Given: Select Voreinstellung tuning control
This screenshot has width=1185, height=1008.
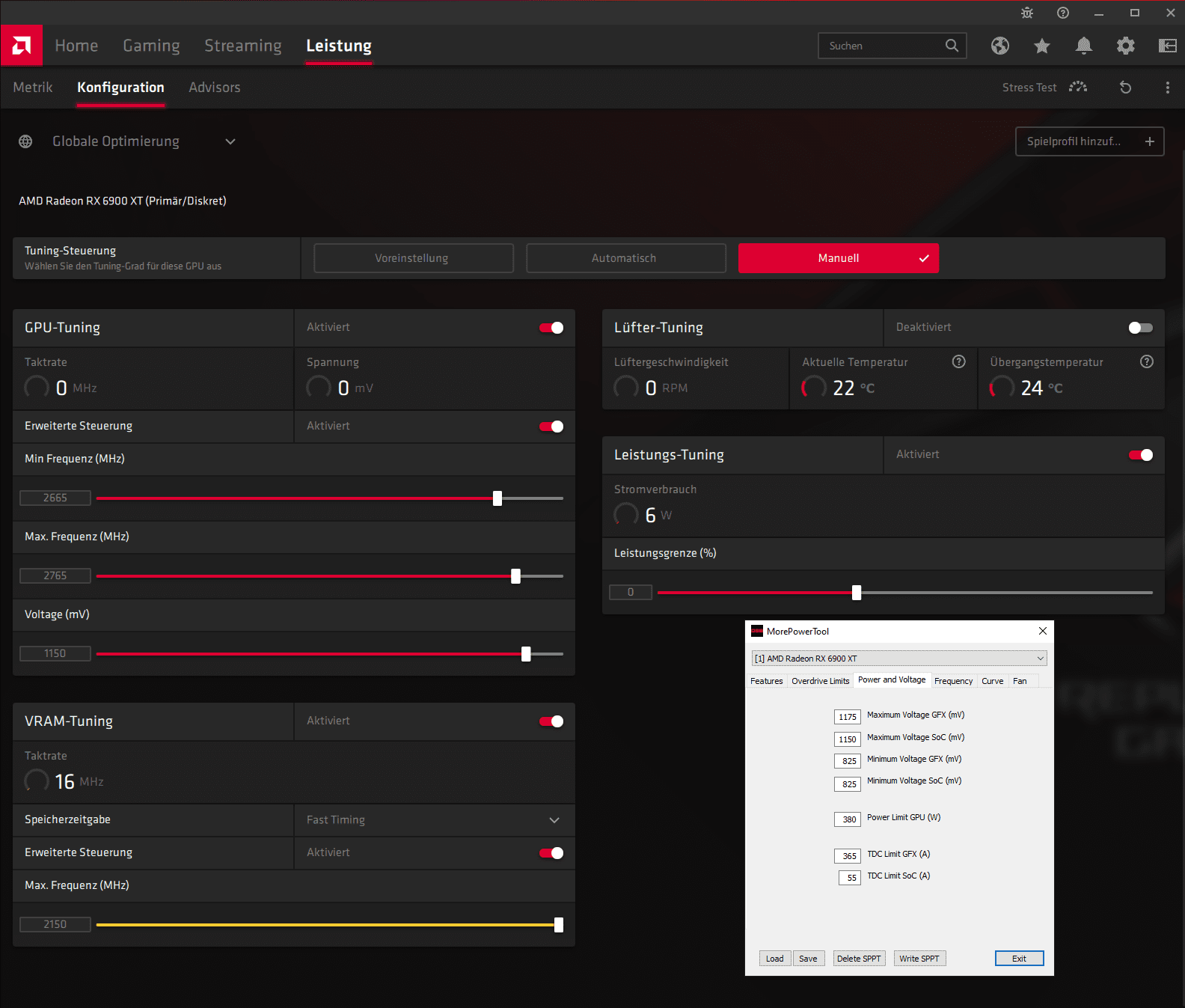Looking at the screenshot, I should click(x=414, y=258).
